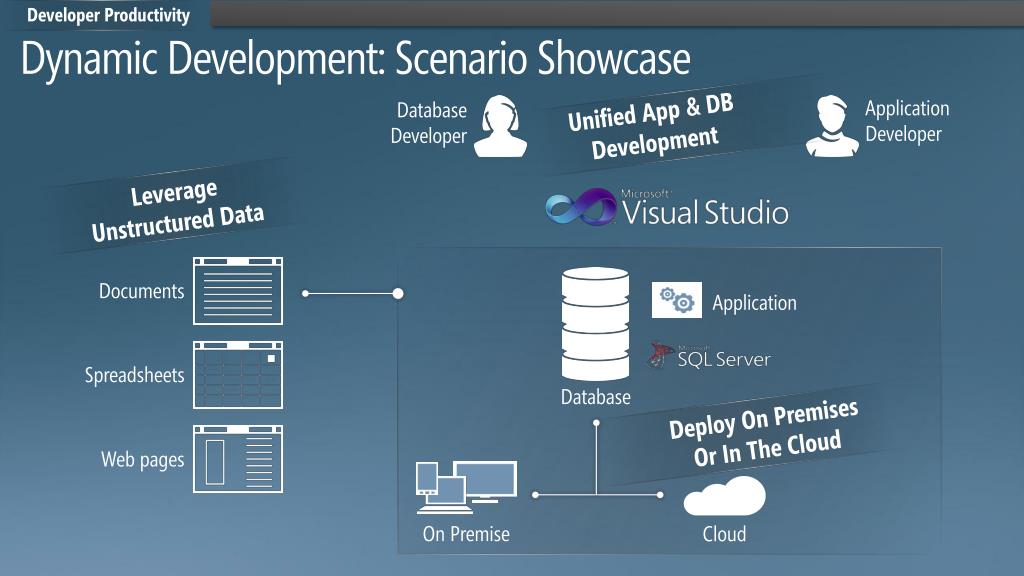The width and height of the screenshot is (1024, 576).
Task: Click the database cylinder icon
Action: coord(595,324)
